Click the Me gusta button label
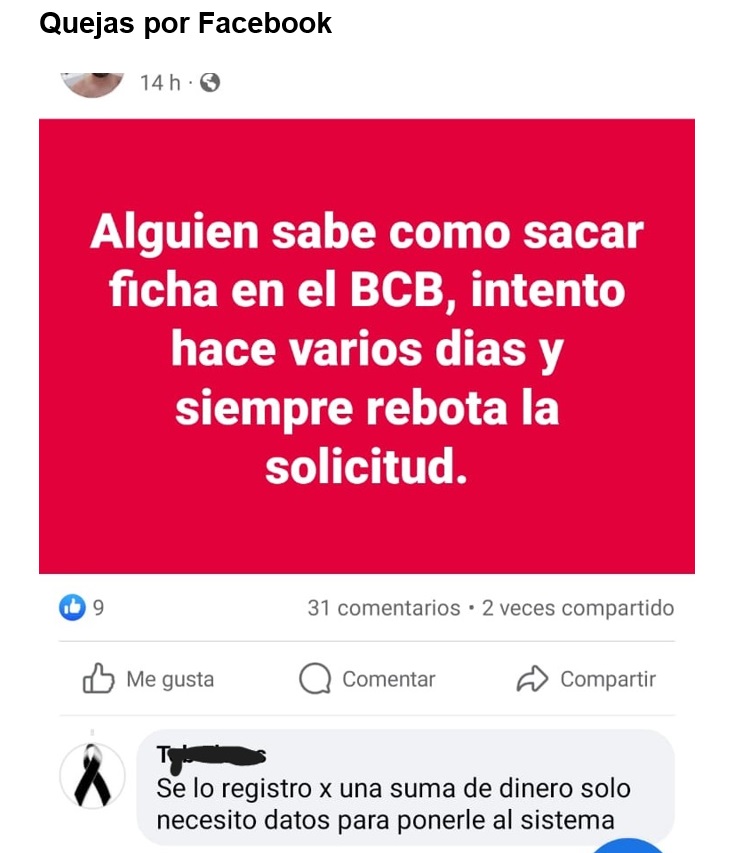735x853 pixels. (x=170, y=679)
